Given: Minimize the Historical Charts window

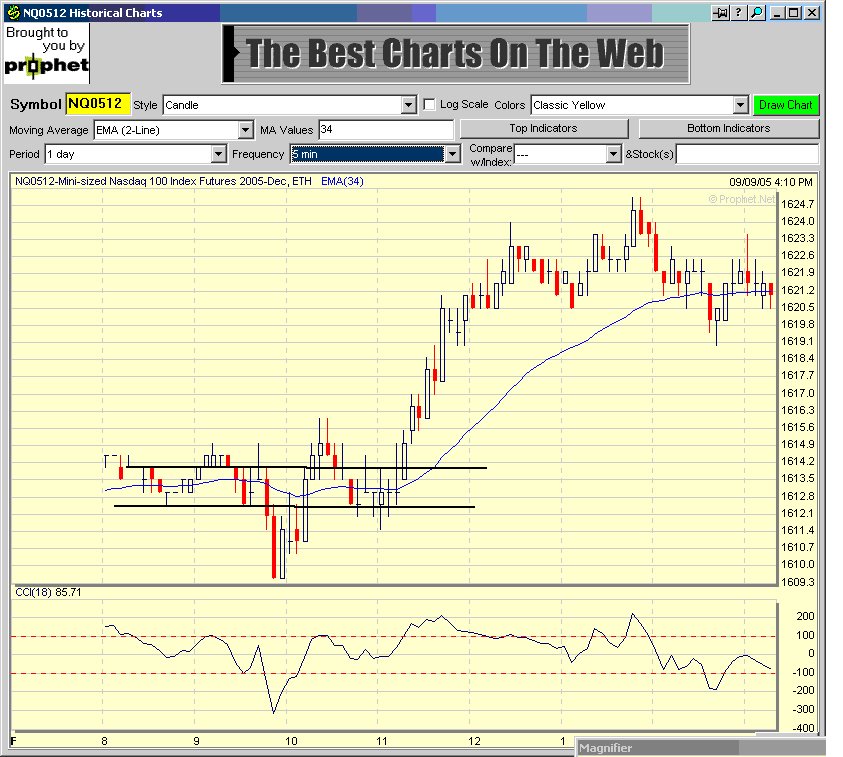Looking at the screenshot, I should [776, 13].
